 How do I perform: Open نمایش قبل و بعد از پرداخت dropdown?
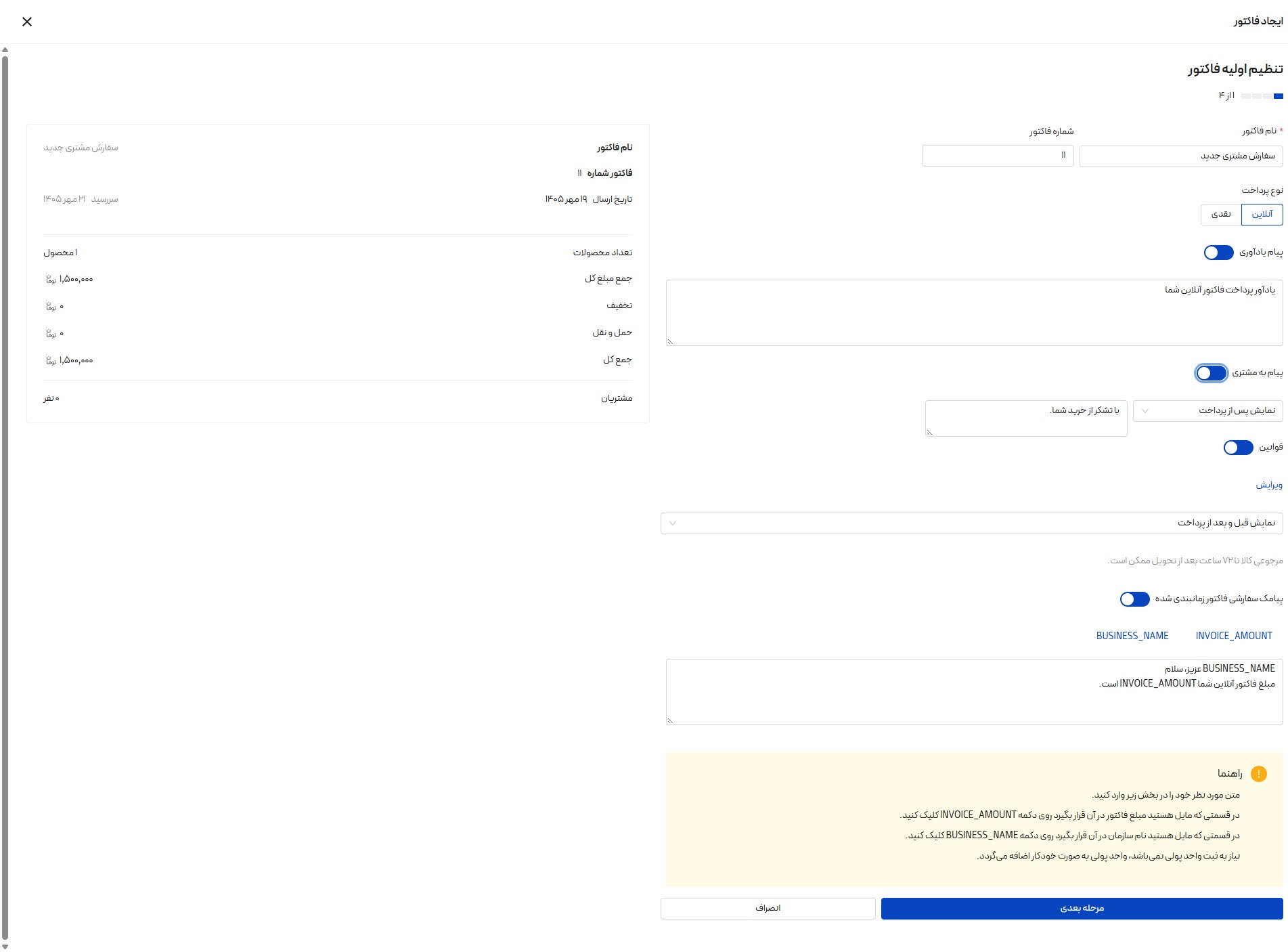[x=971, y=523]
